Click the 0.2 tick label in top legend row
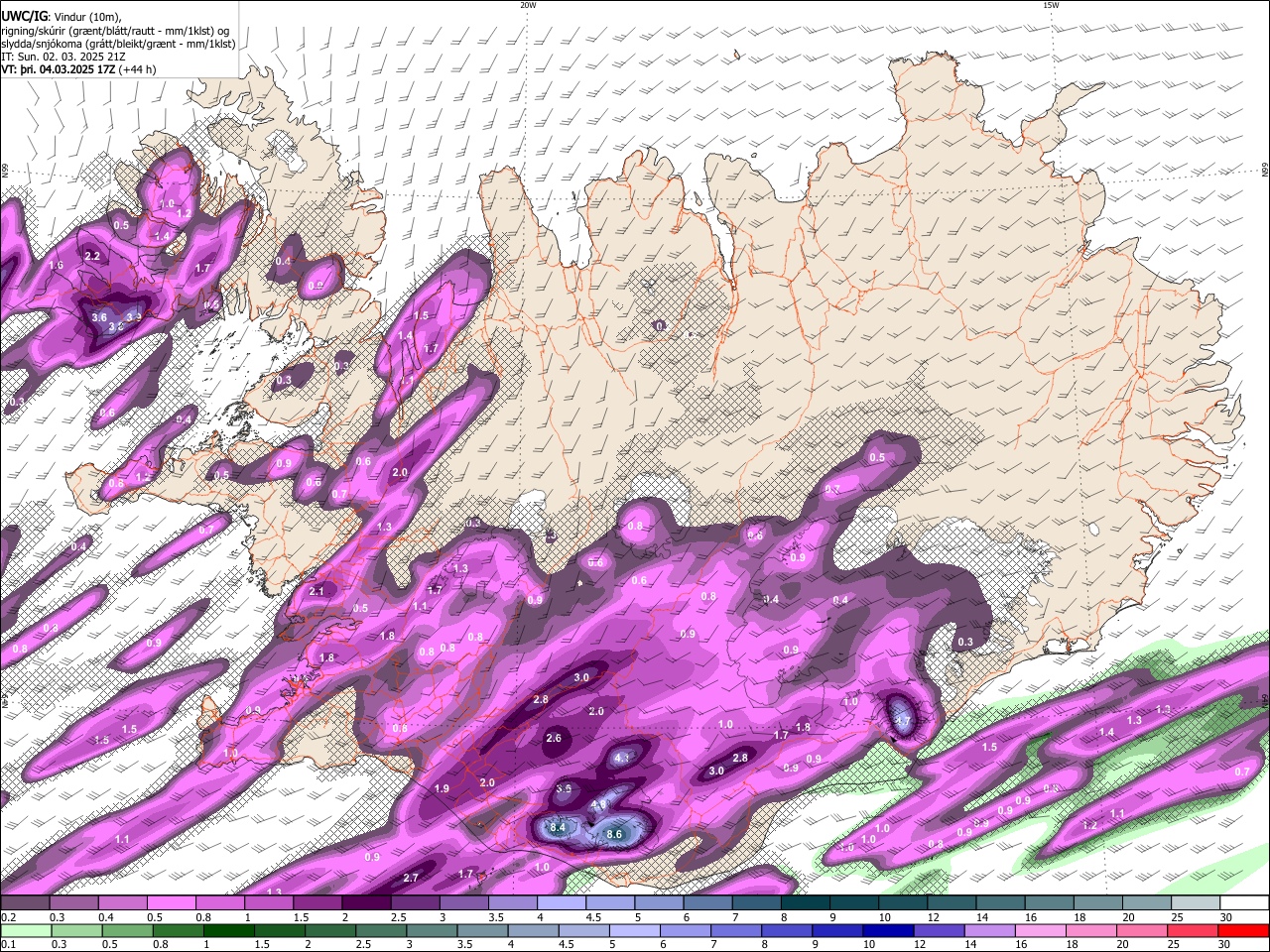 tap(8, 917)
